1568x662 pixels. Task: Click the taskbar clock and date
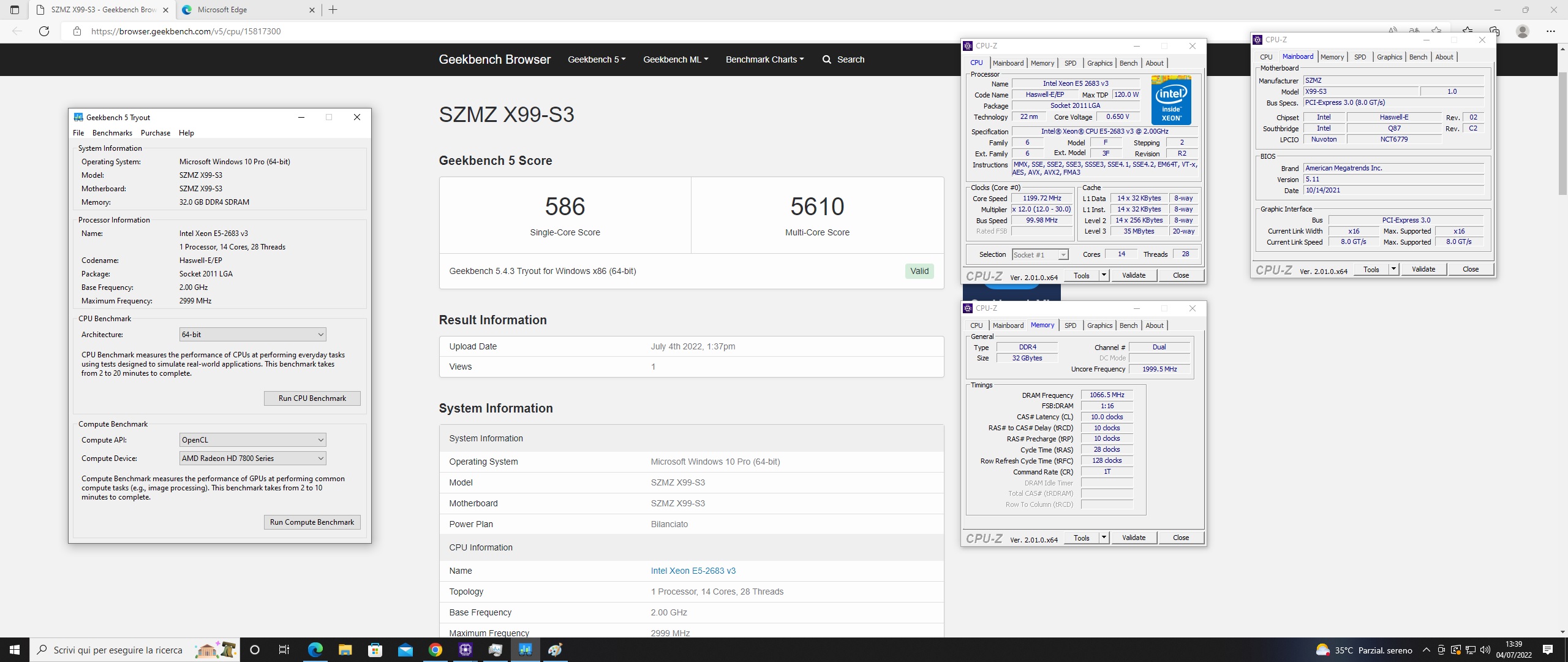(x=1513, y=650)
